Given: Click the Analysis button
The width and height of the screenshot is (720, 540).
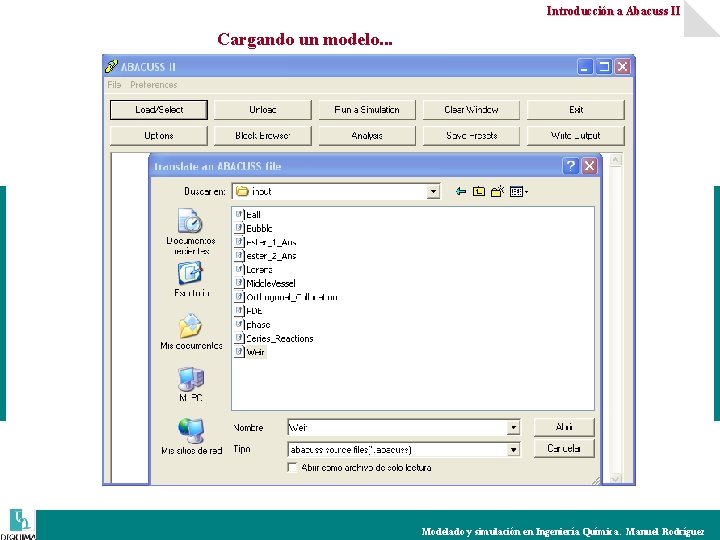Looking at the screenshot, I should [367, 135].
